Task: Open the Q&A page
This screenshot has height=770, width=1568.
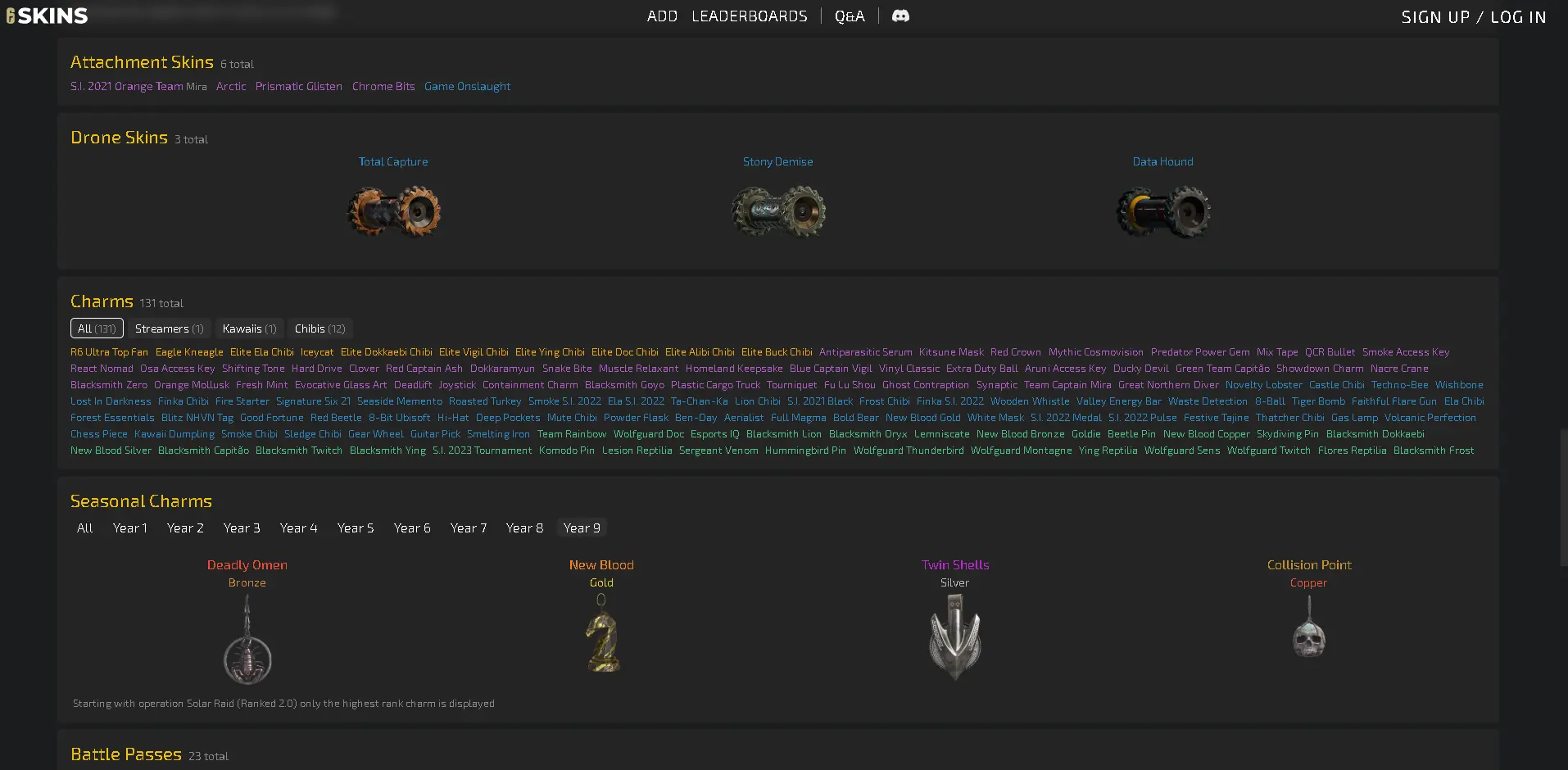Action: point(850,16)
